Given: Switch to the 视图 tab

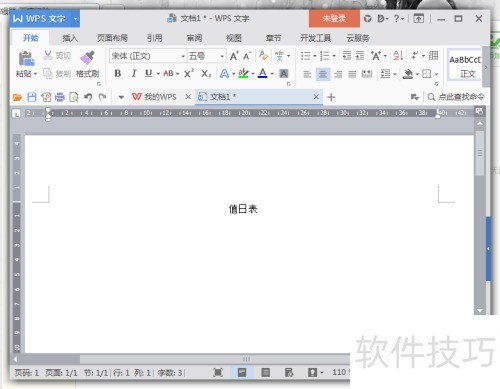Looking at the screenshot, I should (x=234, y=38).
